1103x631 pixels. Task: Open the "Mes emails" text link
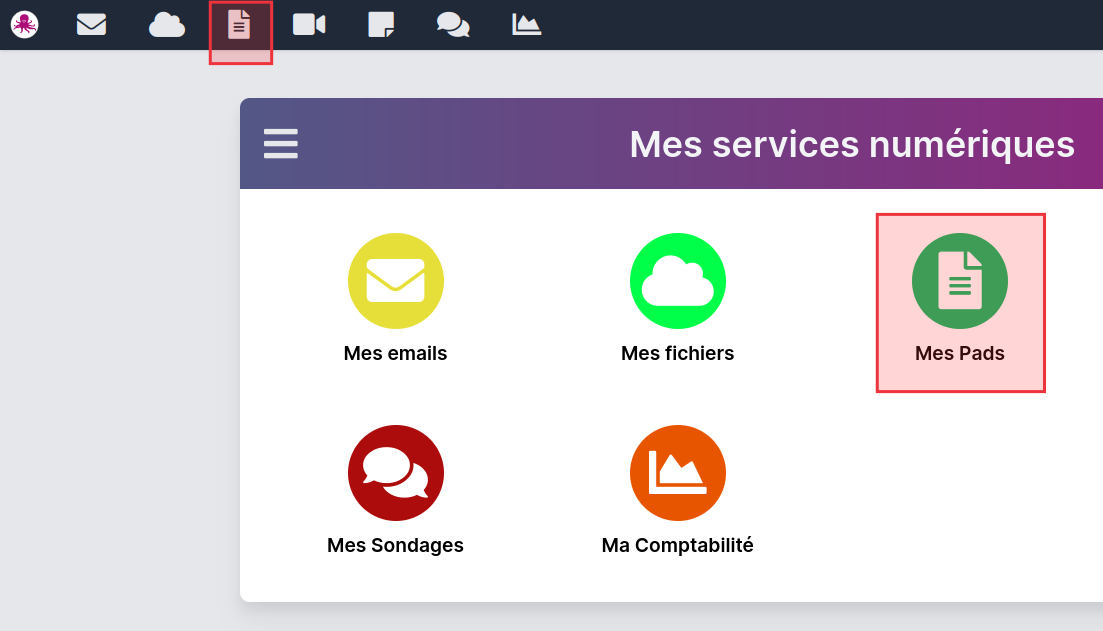(x=396, y=353)
